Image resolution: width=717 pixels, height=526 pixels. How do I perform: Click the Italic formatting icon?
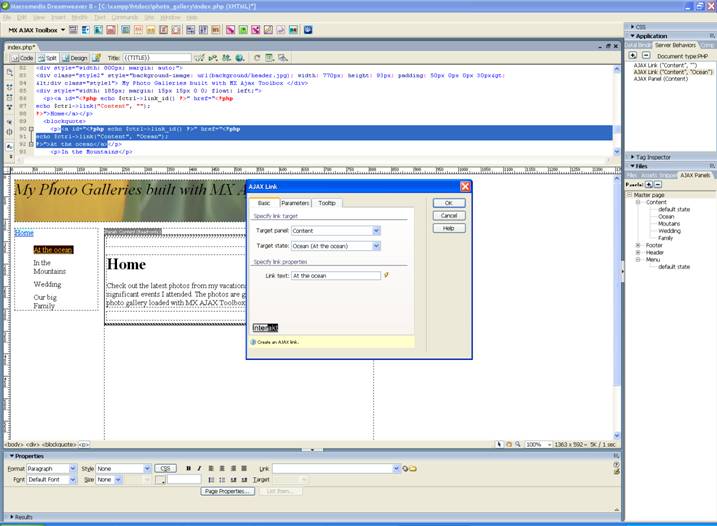(x=200, y=468)
